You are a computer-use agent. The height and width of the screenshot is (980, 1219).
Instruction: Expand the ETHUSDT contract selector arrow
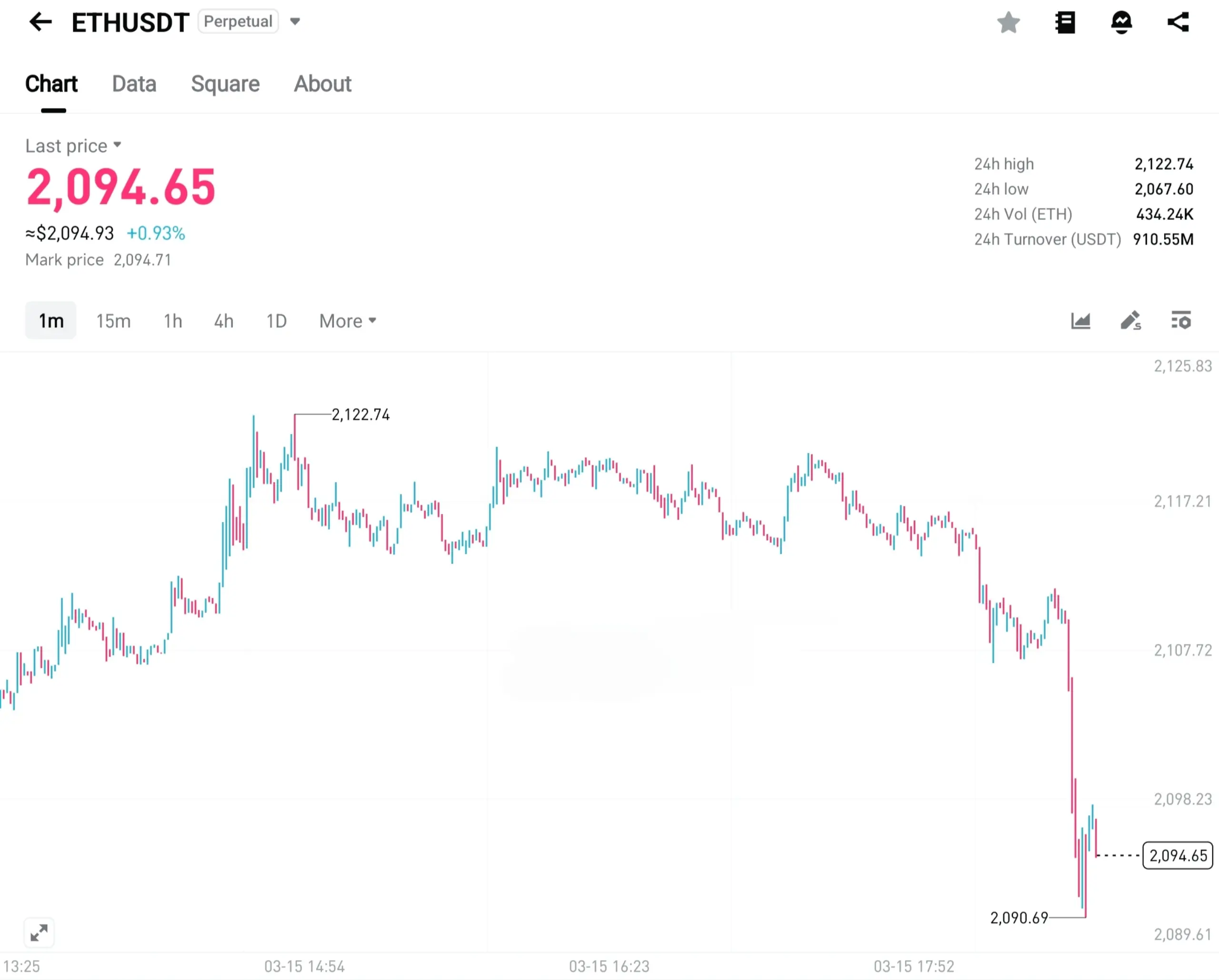point(295,22)
